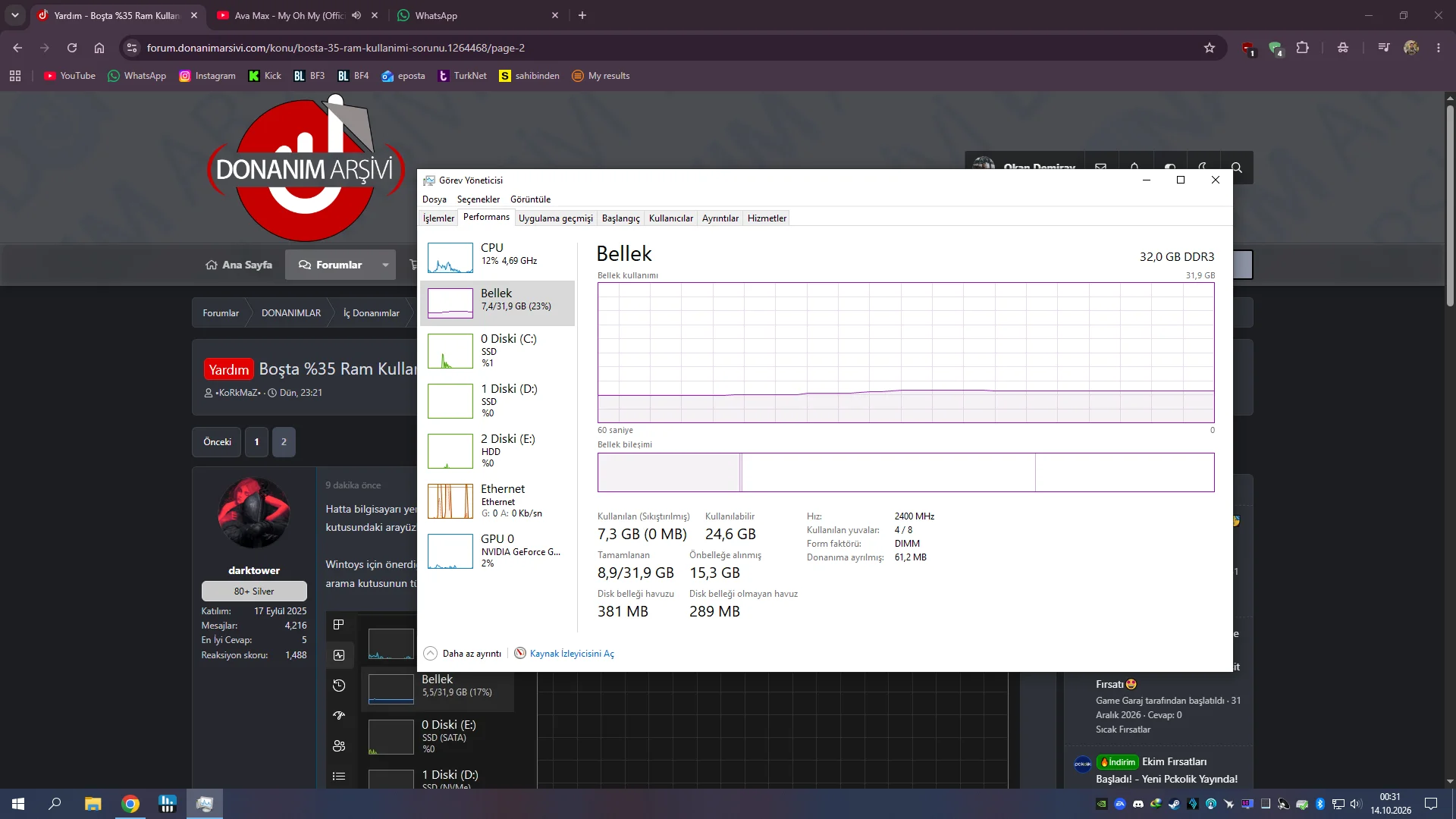
Task: Open the Discord tray icon
Action: 1138,804
